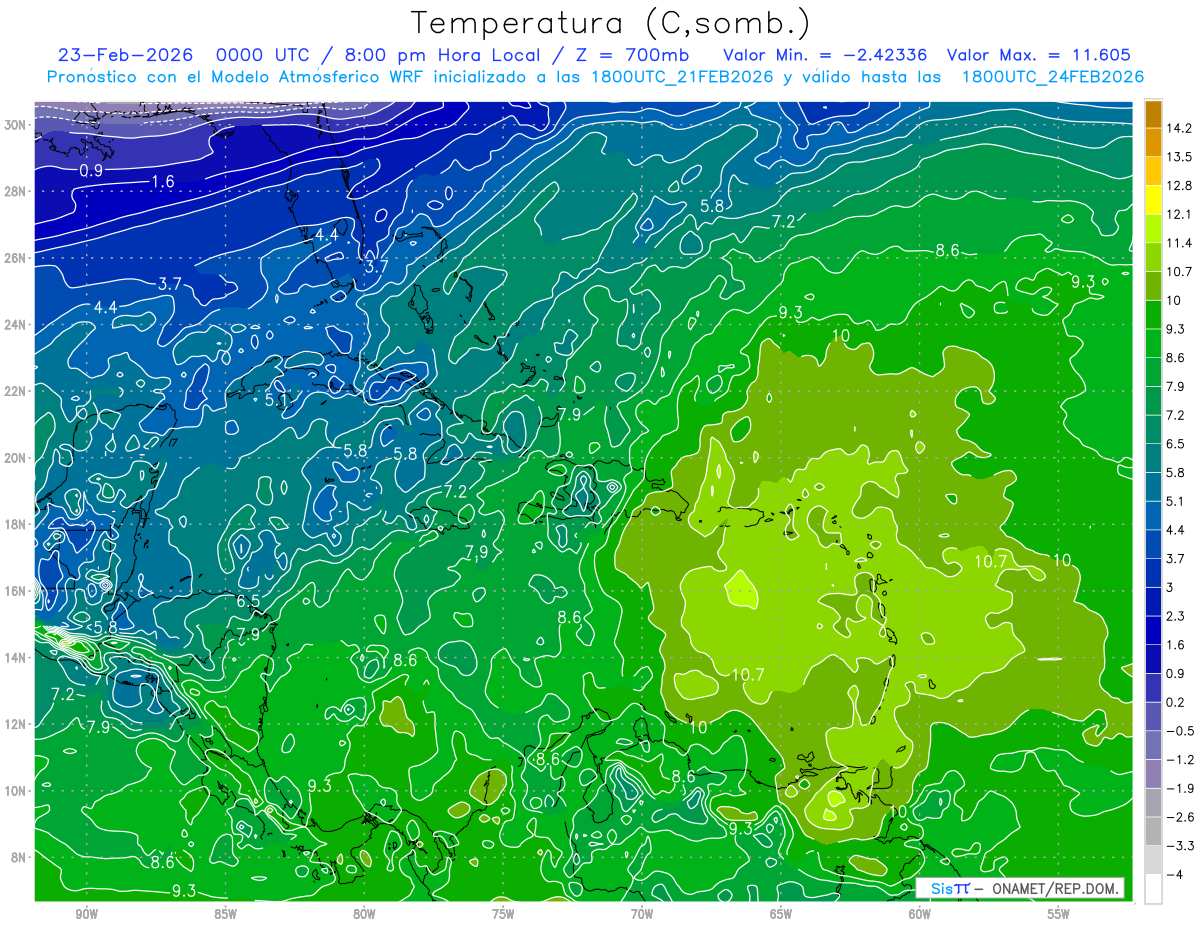Click the 22N latitude axis label

point(16,391)
